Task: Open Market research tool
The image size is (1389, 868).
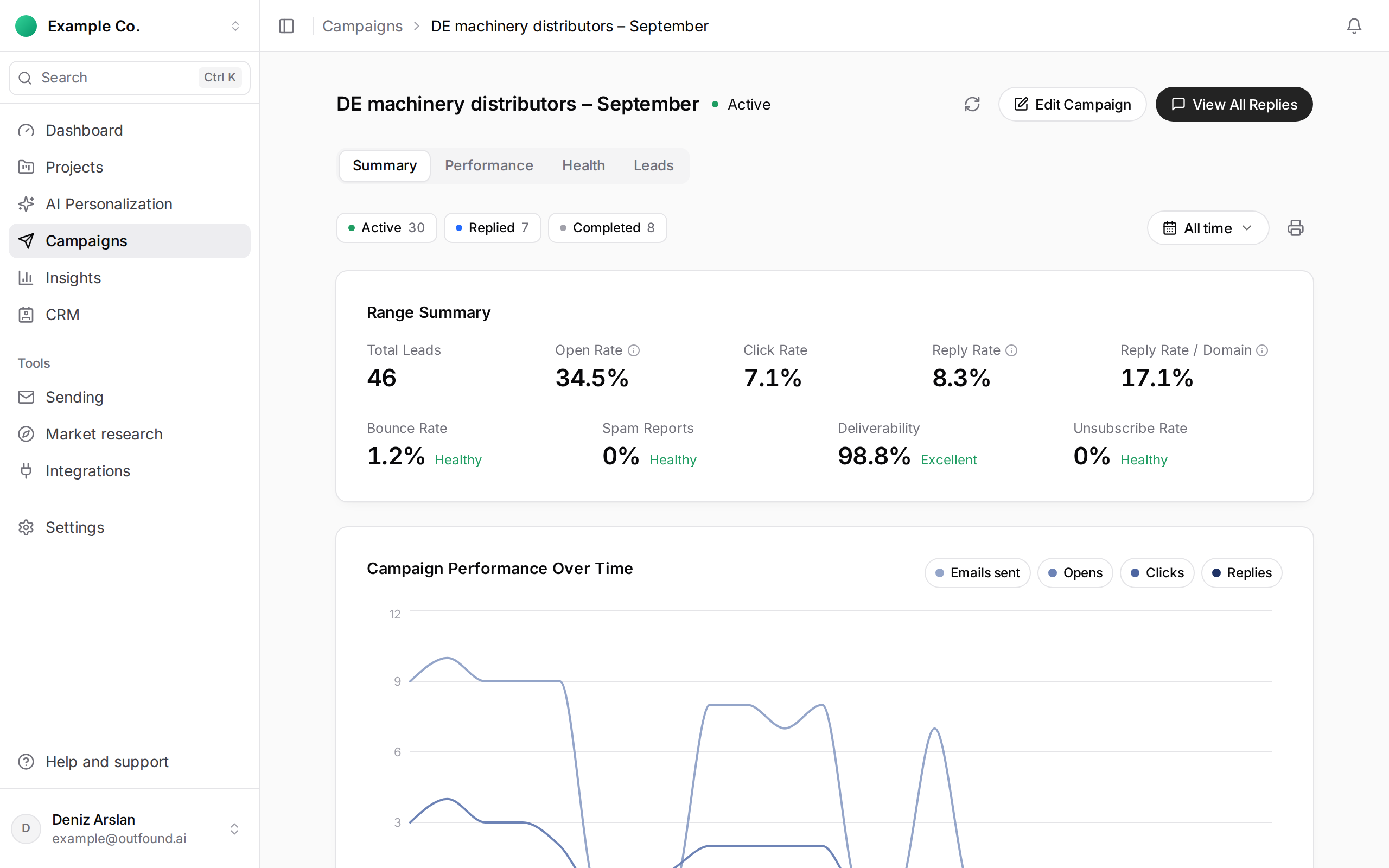Action: tap(130, 434)
